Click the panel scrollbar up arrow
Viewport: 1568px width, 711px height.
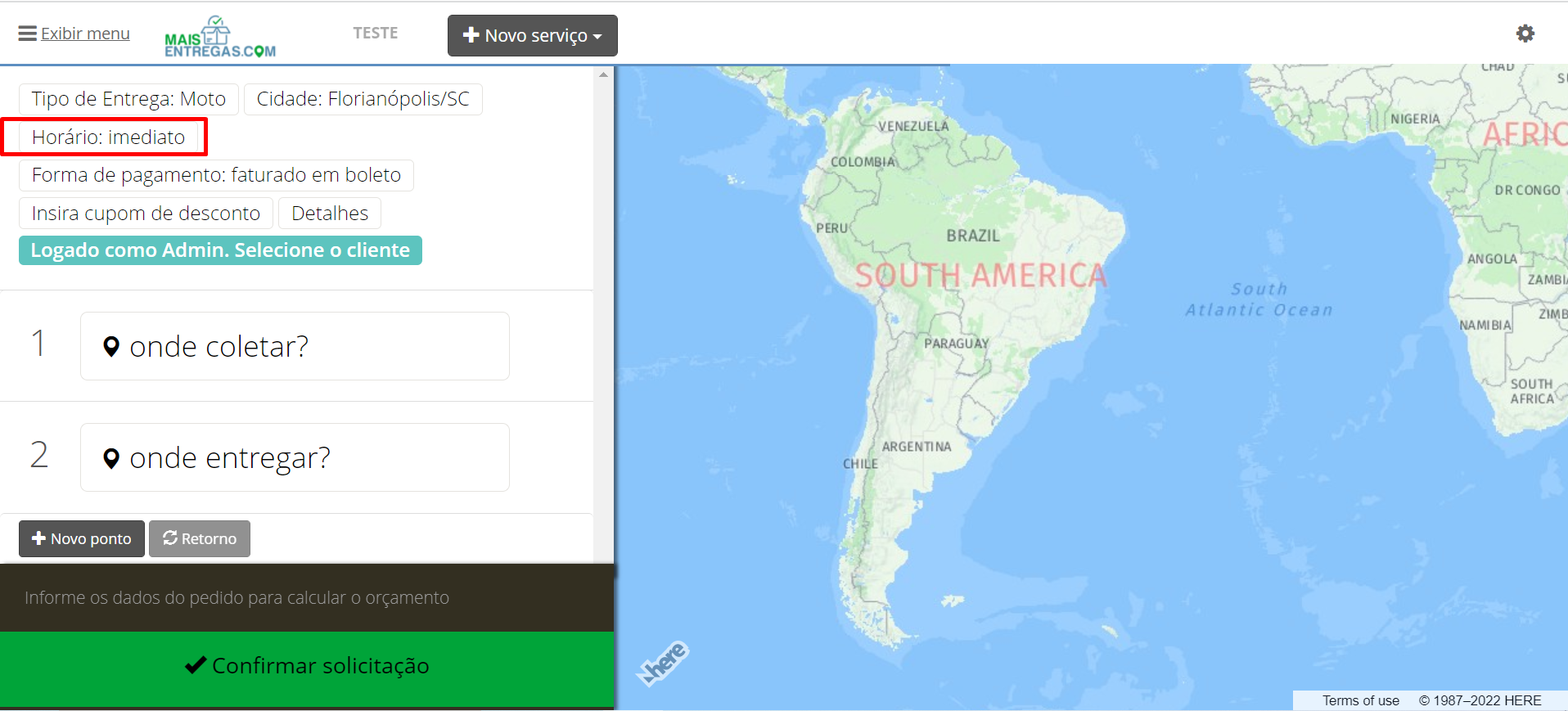point(603,74)
